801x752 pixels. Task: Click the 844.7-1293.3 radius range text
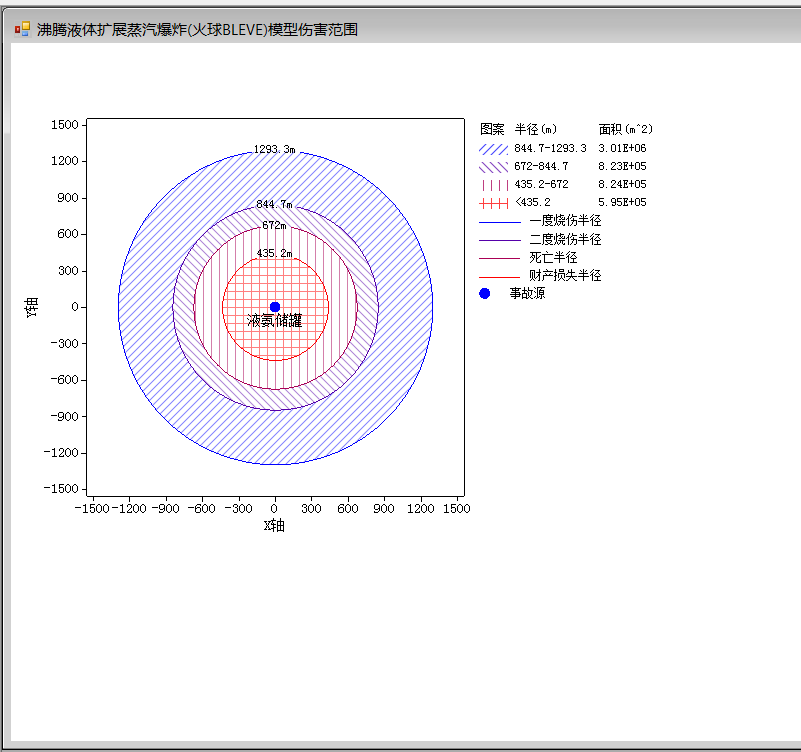(x=550, y=148)
